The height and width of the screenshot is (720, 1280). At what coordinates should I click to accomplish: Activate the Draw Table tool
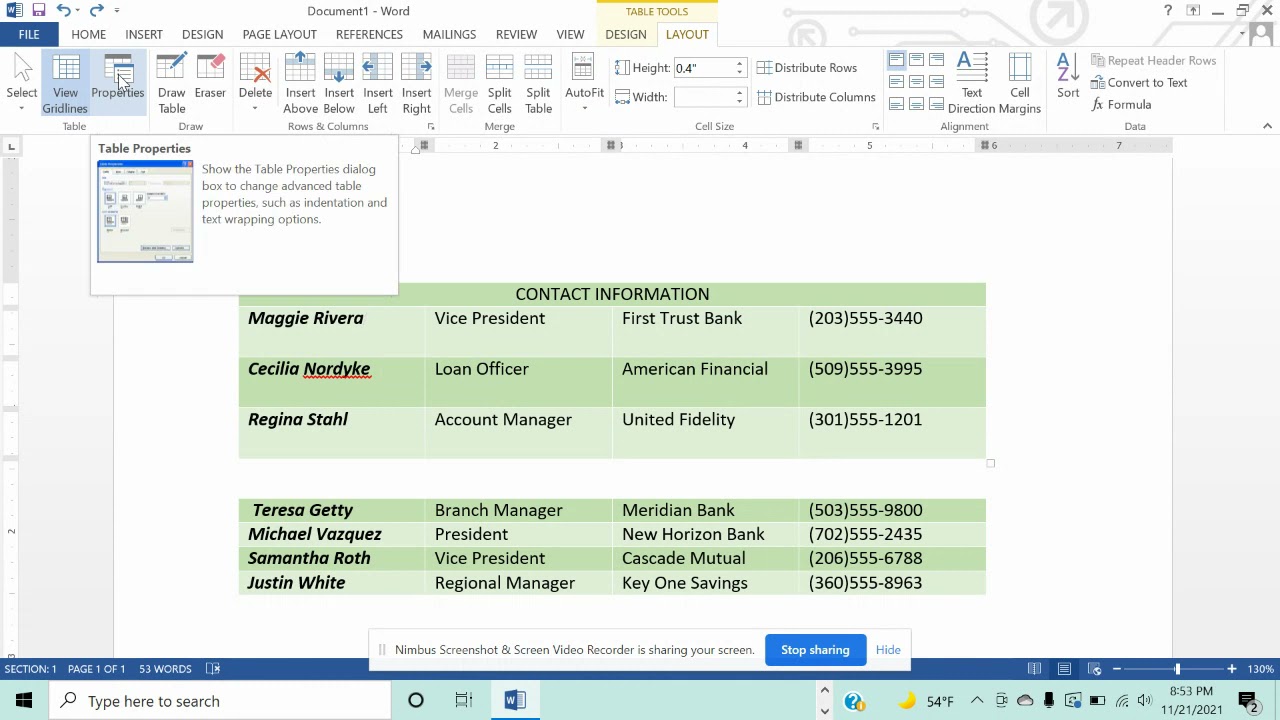(x=171, y=84)
